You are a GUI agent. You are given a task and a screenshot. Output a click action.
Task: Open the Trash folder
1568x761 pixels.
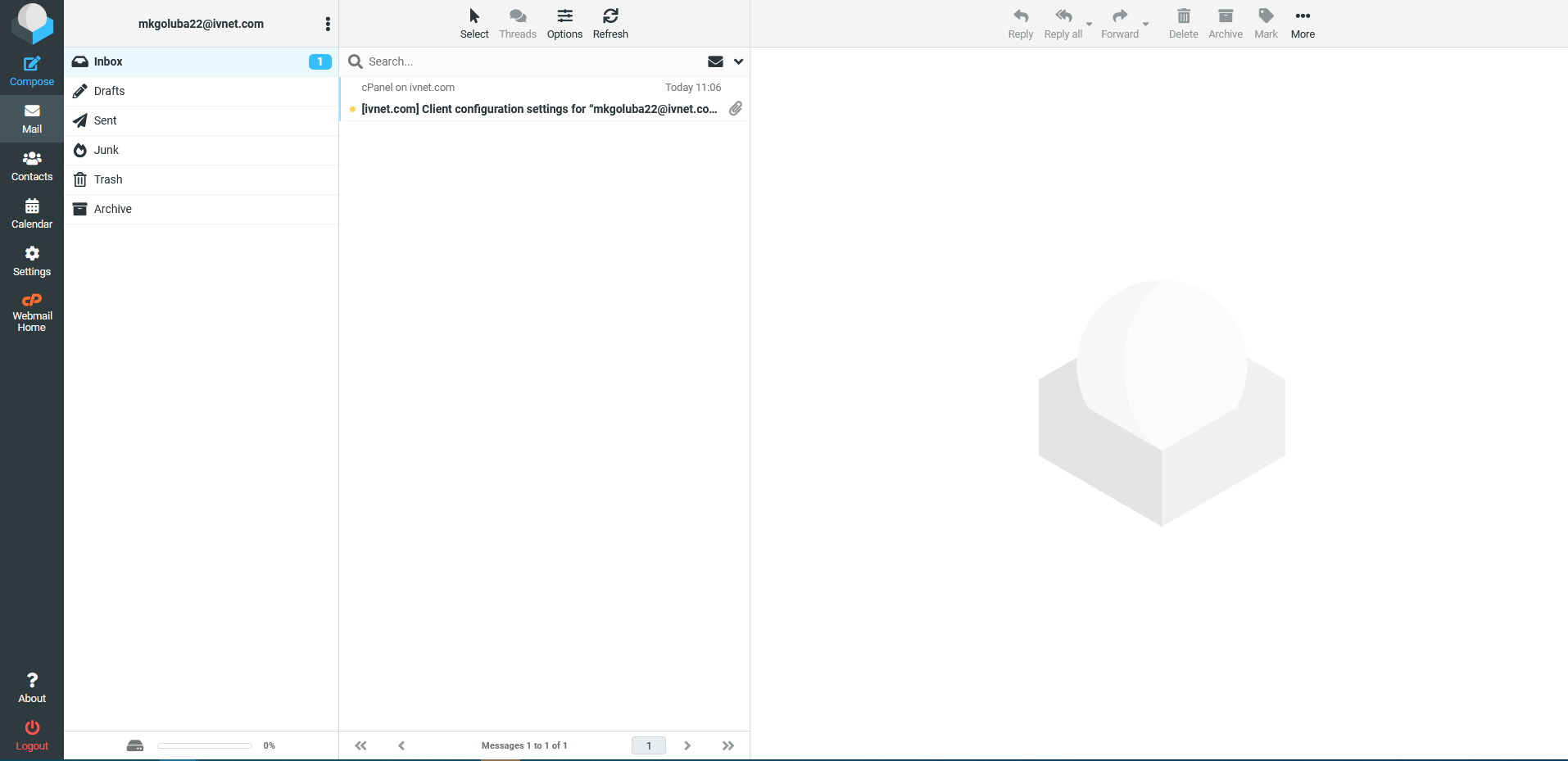[x=201, y=179]
